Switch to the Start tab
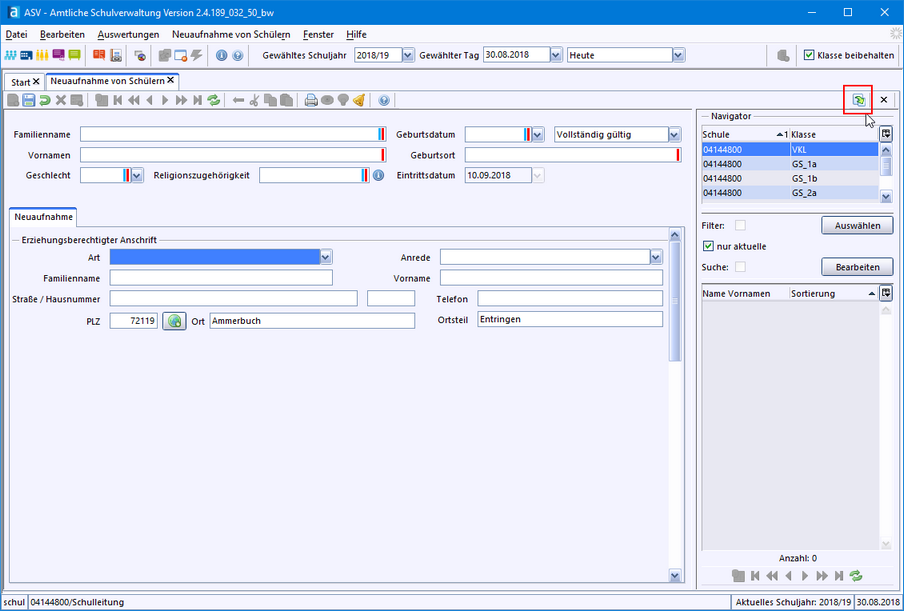 tap(20, 81)
